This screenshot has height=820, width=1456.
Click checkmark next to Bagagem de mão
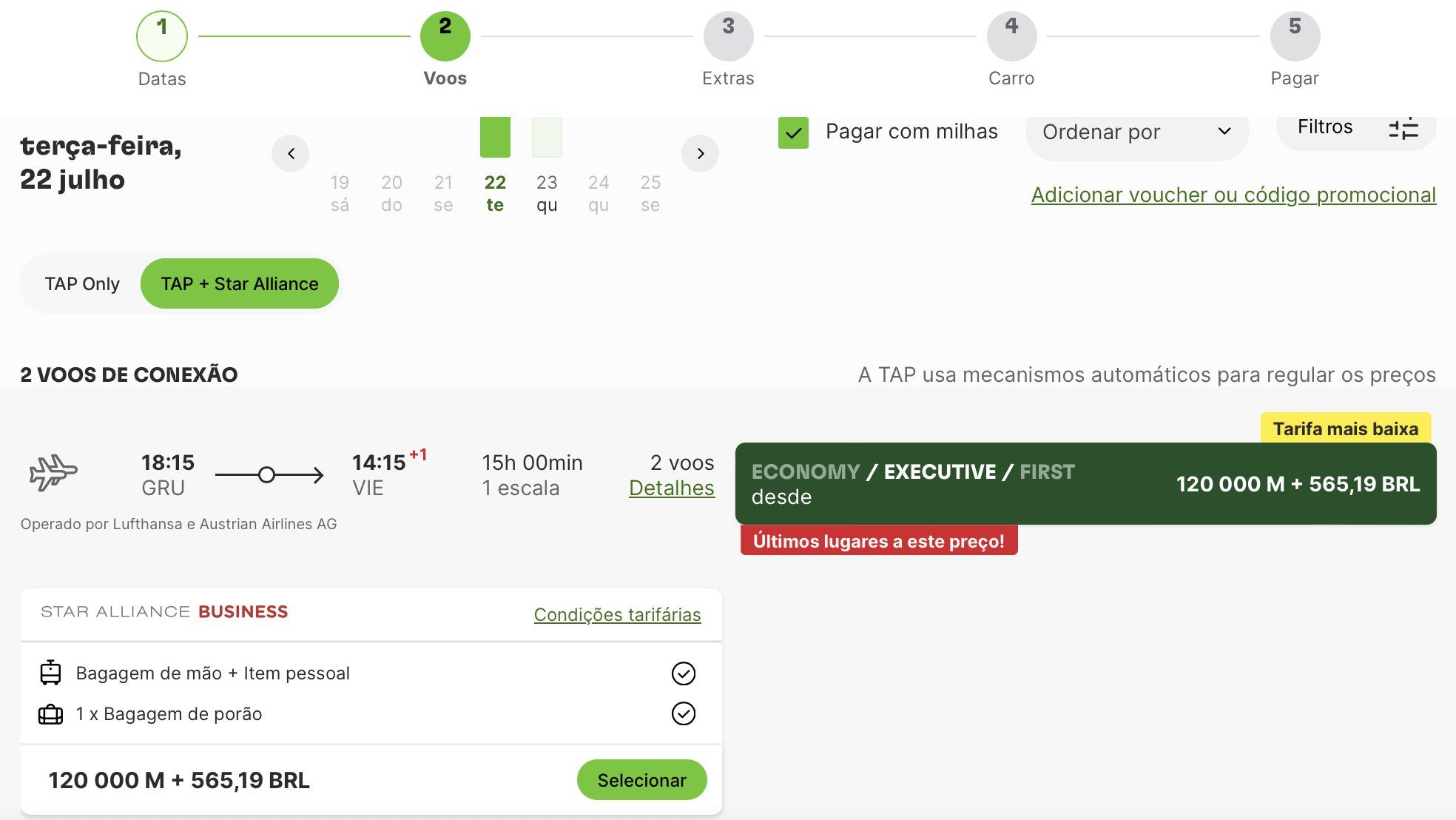[683, 673]
